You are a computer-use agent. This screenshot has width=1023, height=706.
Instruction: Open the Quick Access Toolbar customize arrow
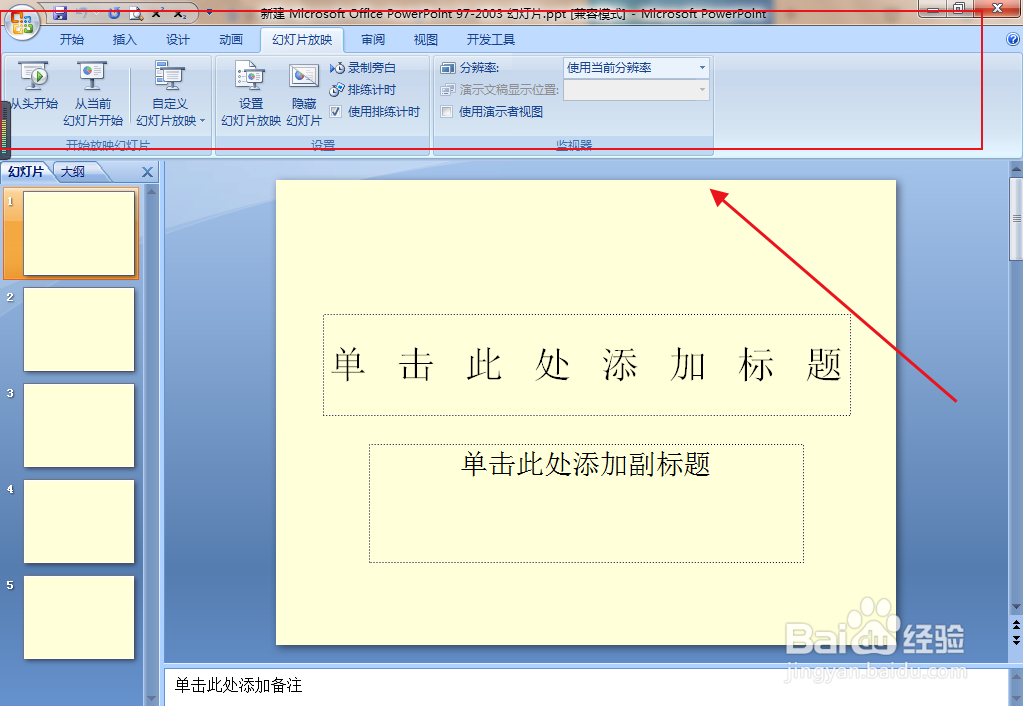tap(208, 13)
